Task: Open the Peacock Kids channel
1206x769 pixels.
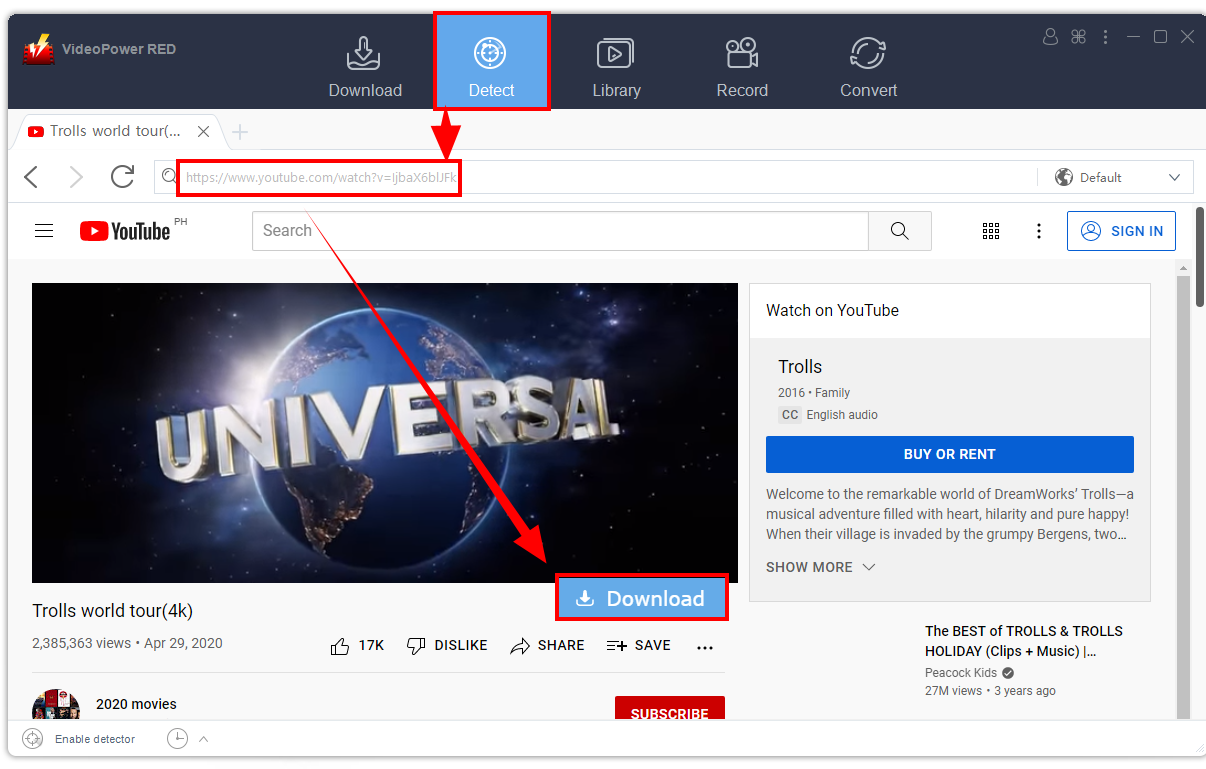Action: tap(961, 673)
